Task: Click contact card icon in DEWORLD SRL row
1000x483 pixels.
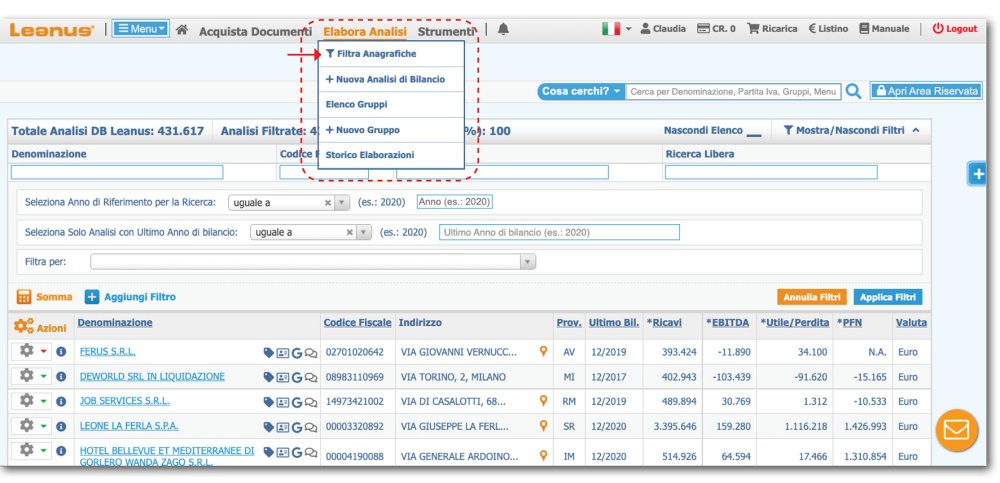Action: [x=283, y=377]
